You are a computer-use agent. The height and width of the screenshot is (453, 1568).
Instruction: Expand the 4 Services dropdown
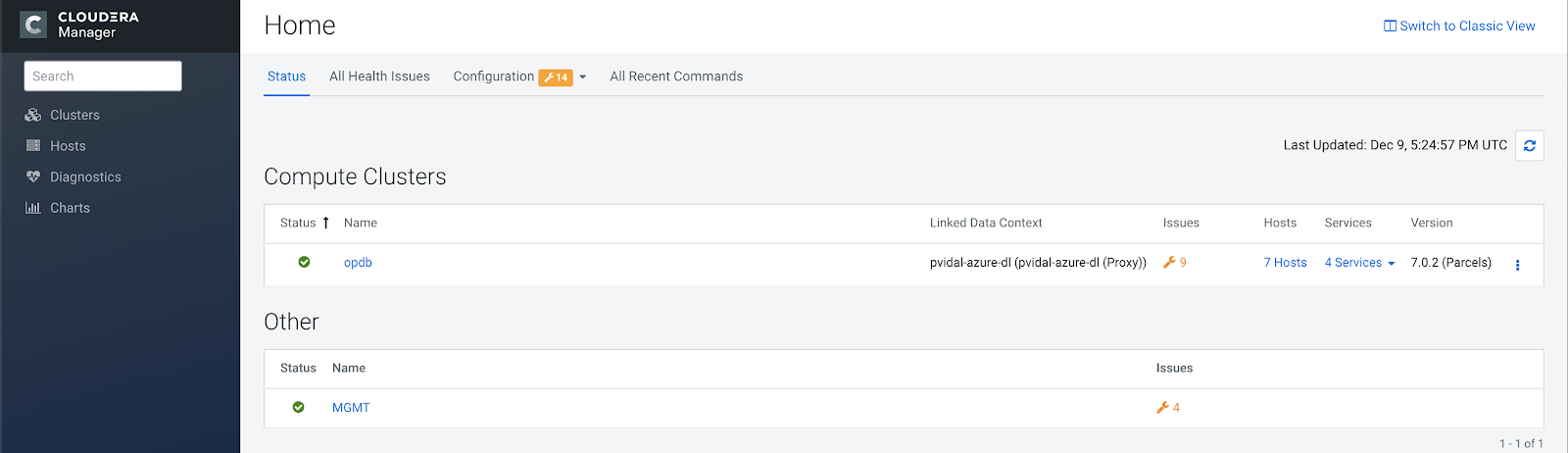click(1359, 263)
